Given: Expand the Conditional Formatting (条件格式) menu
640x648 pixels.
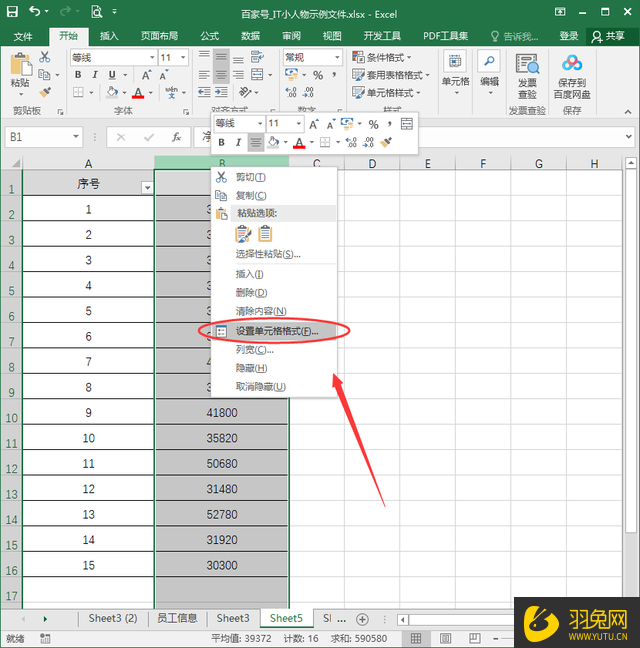Looking at the screenshot, I should click(382, 57).
